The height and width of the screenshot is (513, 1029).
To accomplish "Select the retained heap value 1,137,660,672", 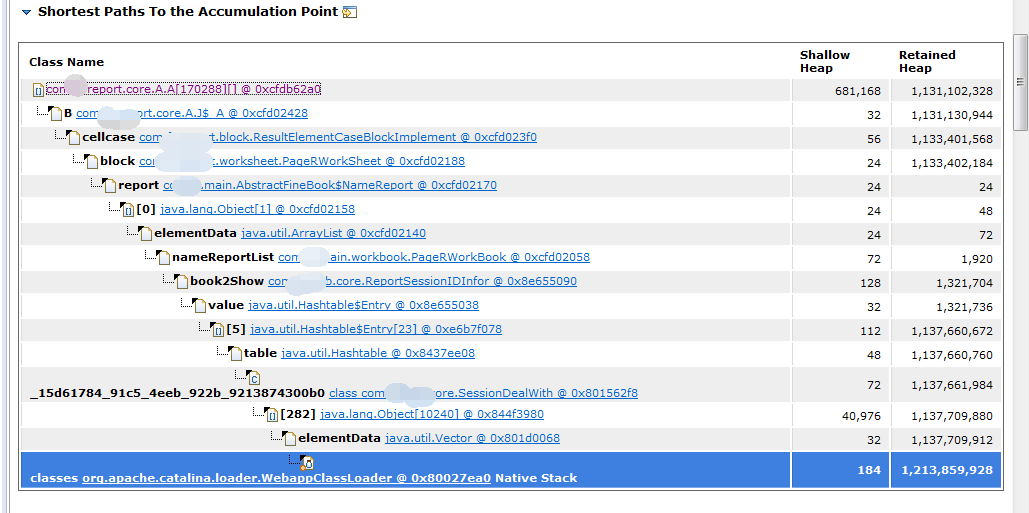I will point(952,331).
